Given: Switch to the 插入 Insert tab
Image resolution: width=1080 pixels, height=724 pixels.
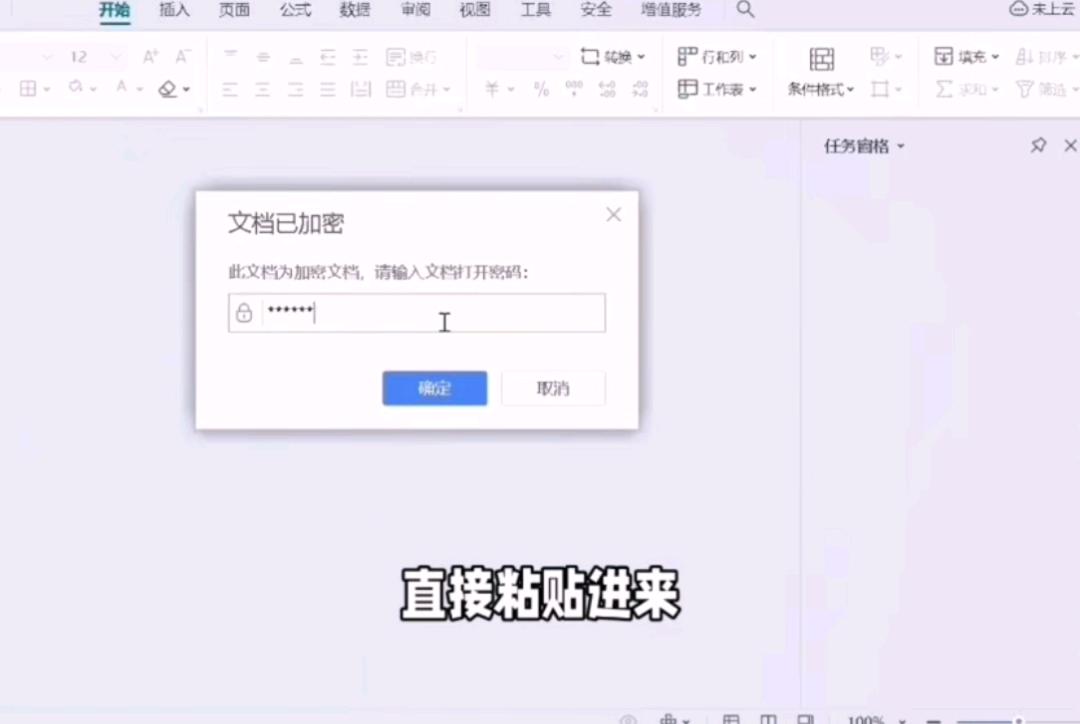Looking at the screenshot, I should tap(174, 10).
